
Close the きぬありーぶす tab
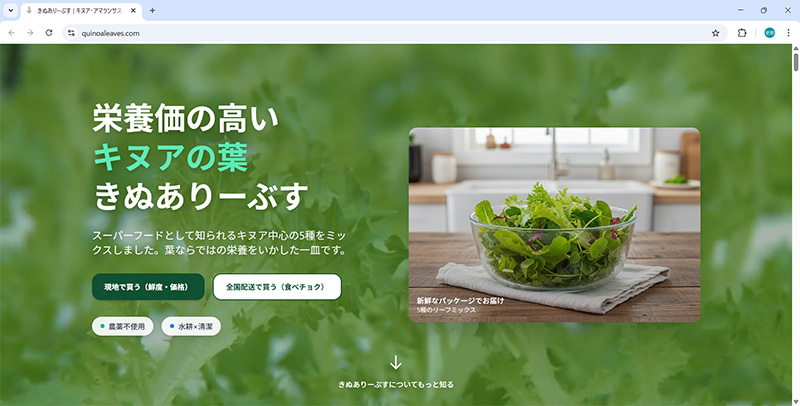pyautogui.click(x=133, y=10)
